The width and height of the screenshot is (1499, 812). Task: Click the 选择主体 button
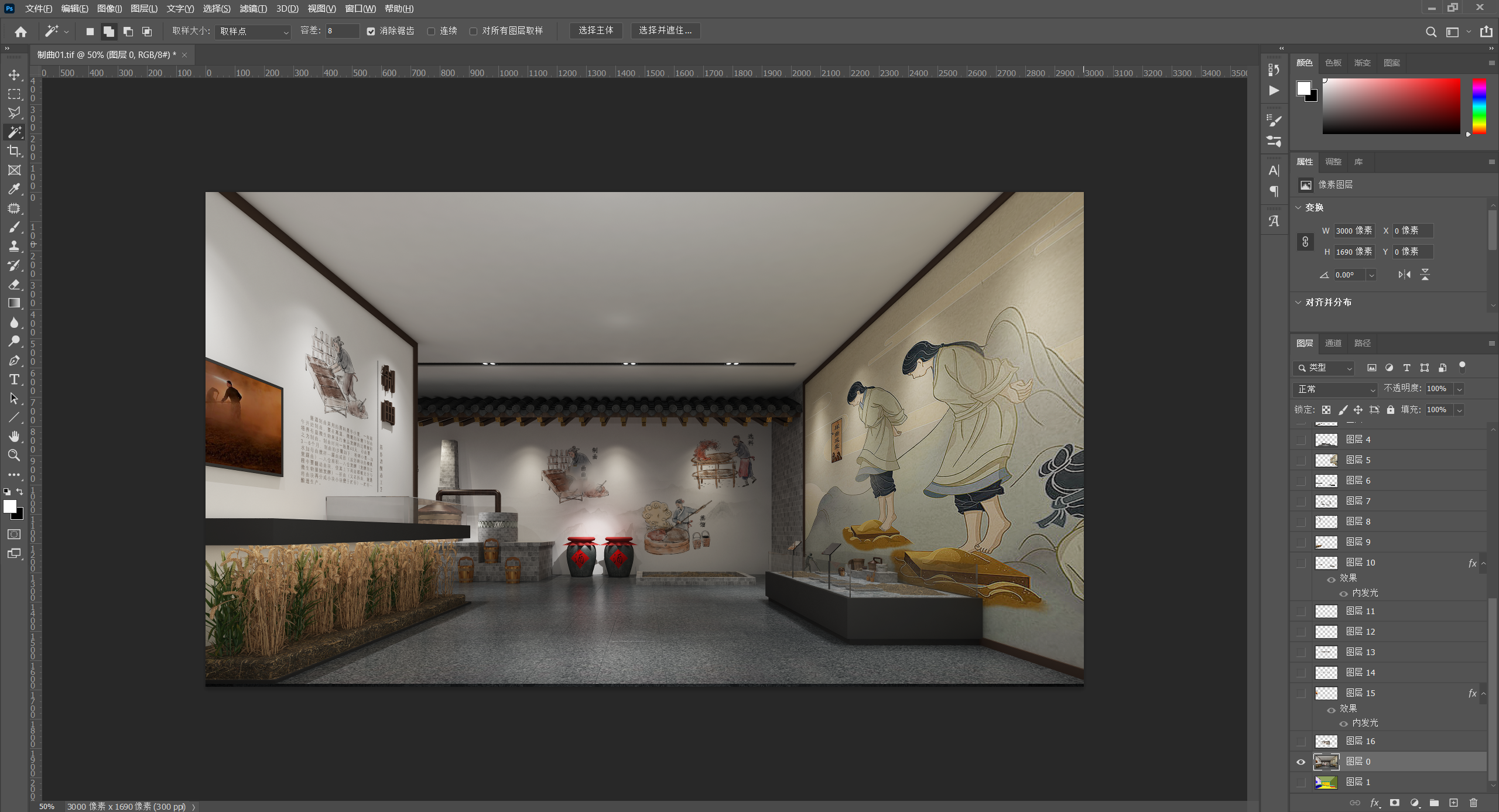(x=596, y=30)
